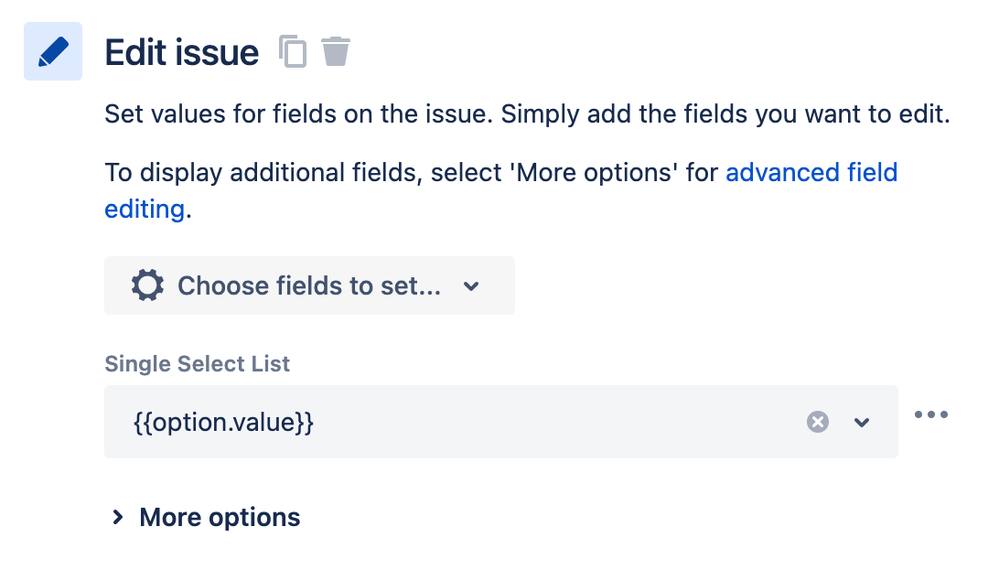
Task: Expand the More options chevron
Action: tap(118, 517)
